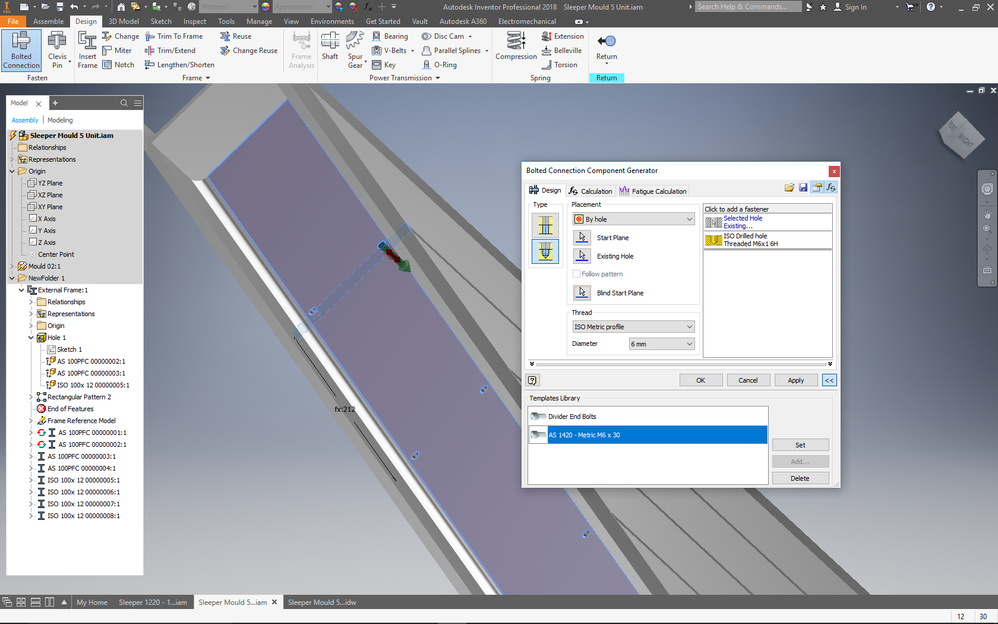This screenshot has width=998, height=624.
Task: Use the Trim To Frame tool
Action: coord(174,36)
